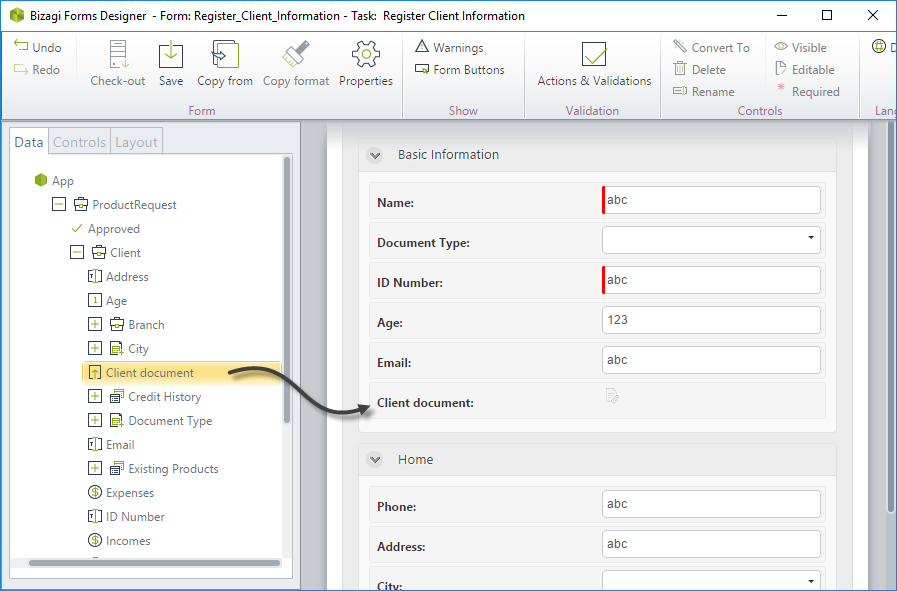Open the City combo box on form

(x=711, y=580)
